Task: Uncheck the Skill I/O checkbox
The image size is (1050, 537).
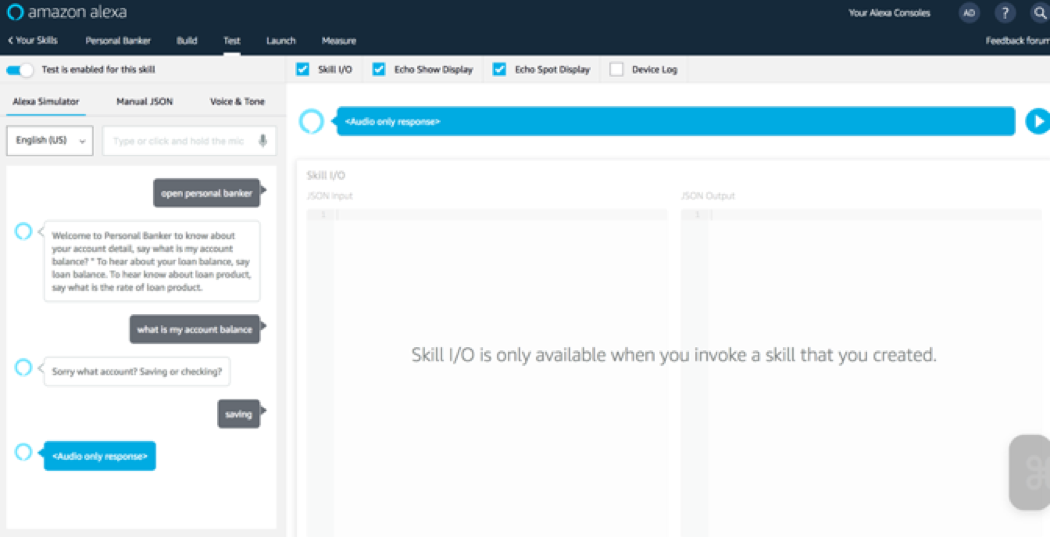Action: pos(303,69)
